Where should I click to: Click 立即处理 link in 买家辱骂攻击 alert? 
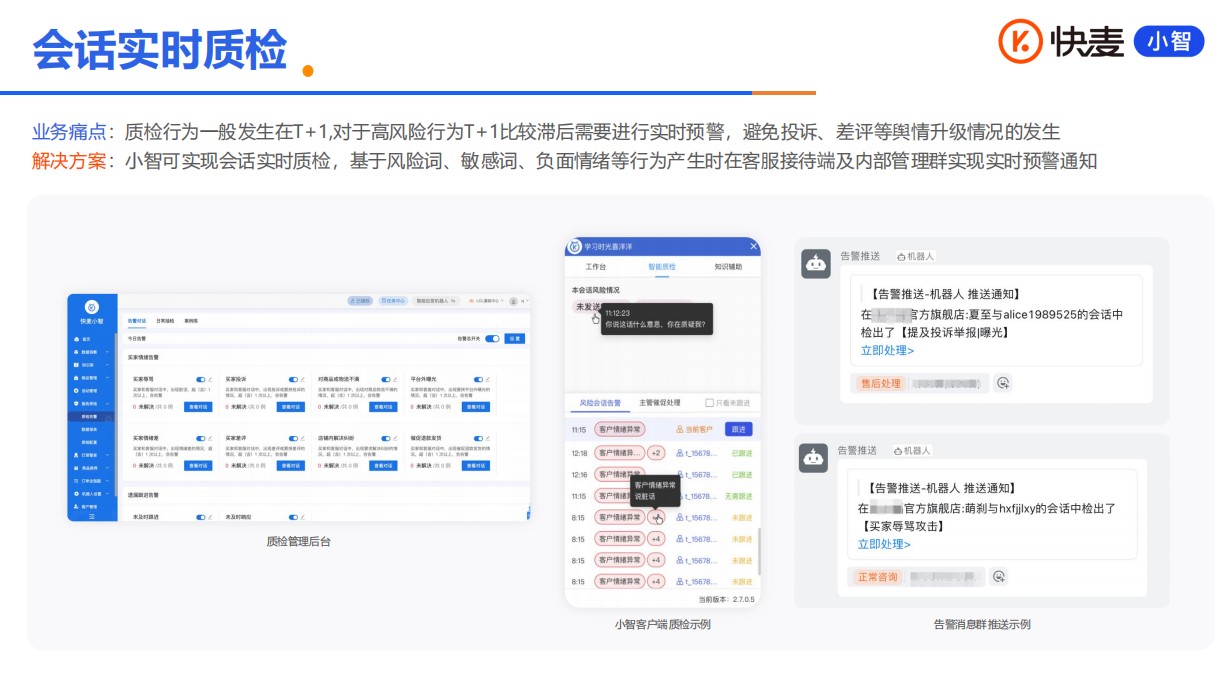pyautogui.click(x=884, y=544)
